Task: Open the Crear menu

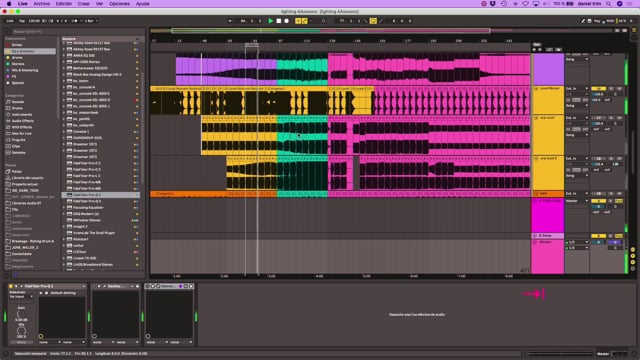Action: point(84,4)
